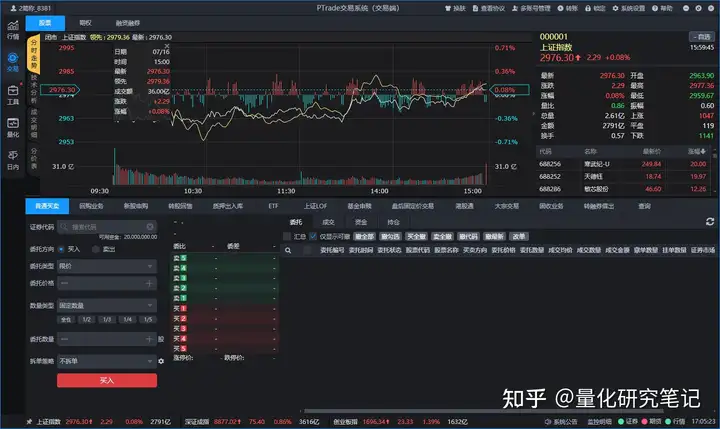Click the 撤全部 cancel-all button
The height and width of the screenshot is (429, 720).
(365, 236)
